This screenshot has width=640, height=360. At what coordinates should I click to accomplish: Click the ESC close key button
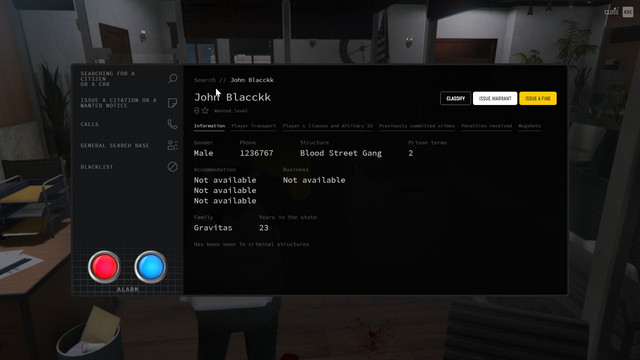click(x=628, y=12)
